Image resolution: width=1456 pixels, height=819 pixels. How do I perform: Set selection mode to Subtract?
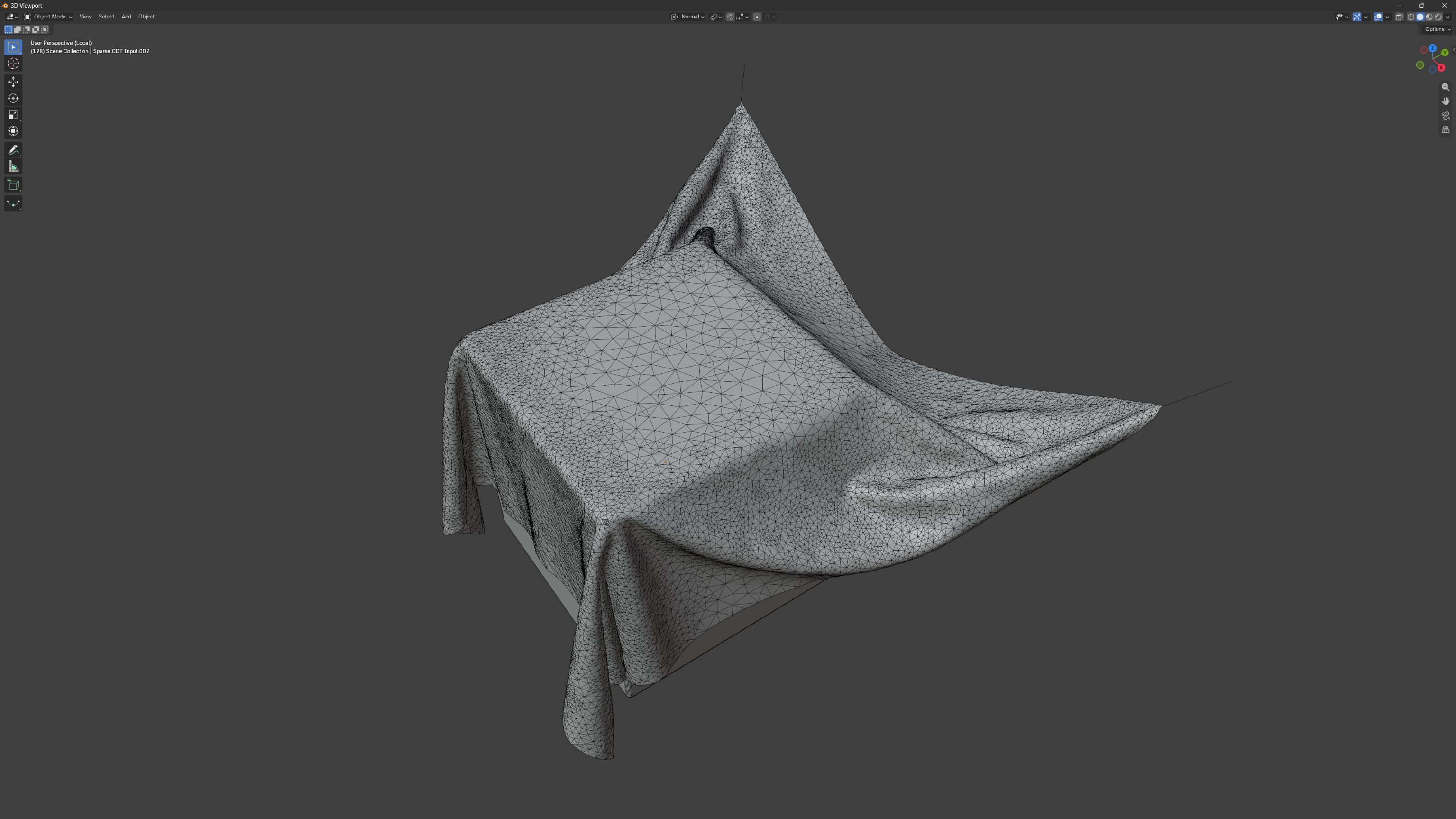pyautogui.click(x=27, y=29)
